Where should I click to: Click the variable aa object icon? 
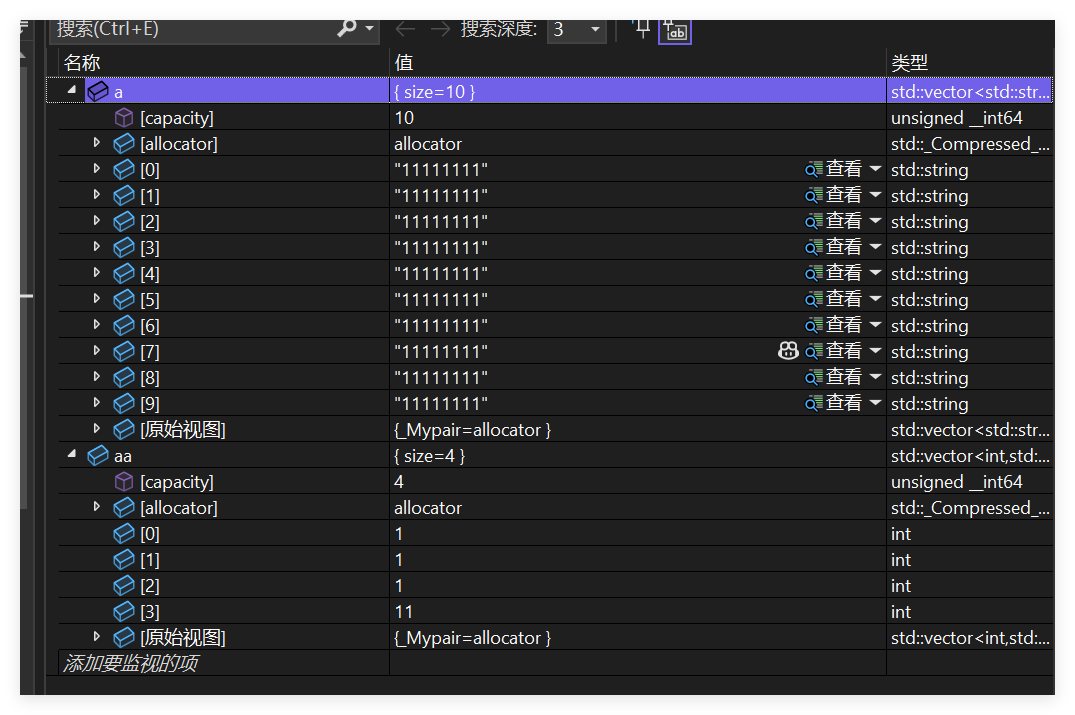tap(98, 455)
